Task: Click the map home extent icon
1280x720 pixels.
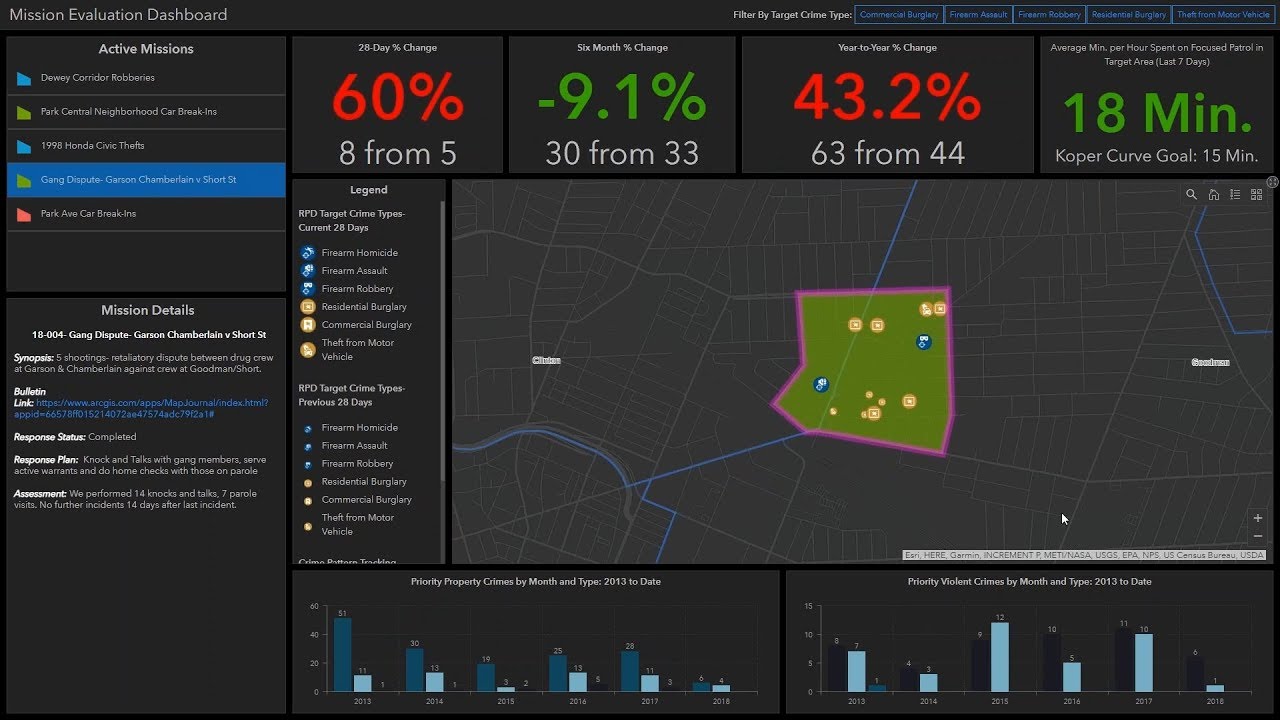Action: coord(1213,195)
